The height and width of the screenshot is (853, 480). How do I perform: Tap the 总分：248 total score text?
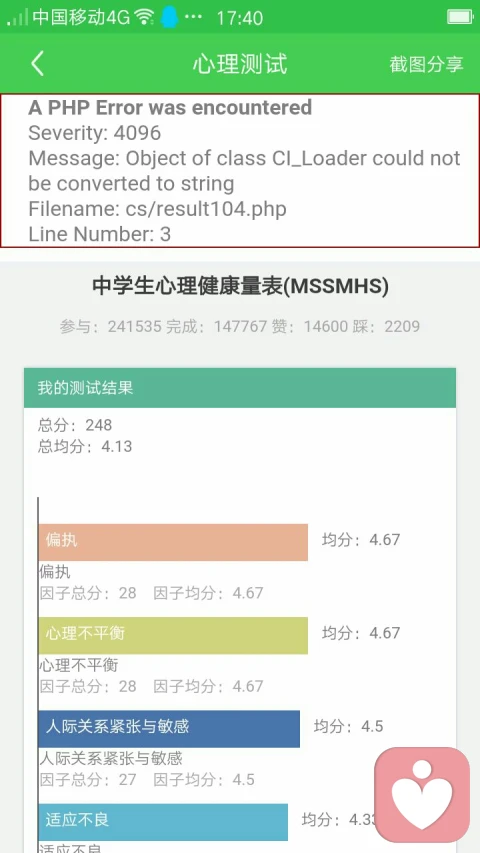pos(75,425)
